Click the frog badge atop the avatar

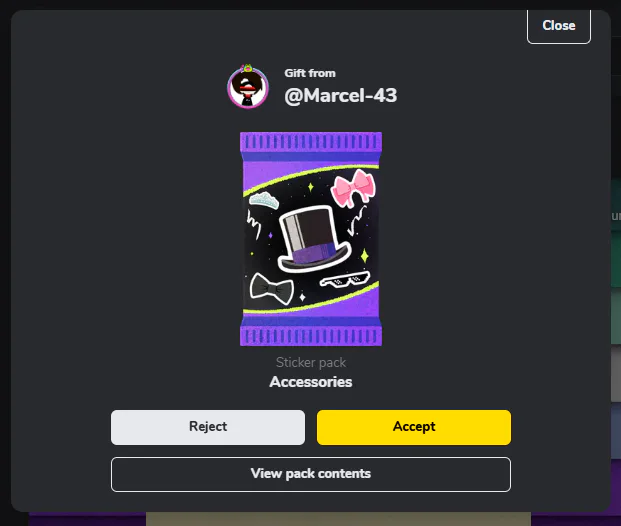point(248,68)
